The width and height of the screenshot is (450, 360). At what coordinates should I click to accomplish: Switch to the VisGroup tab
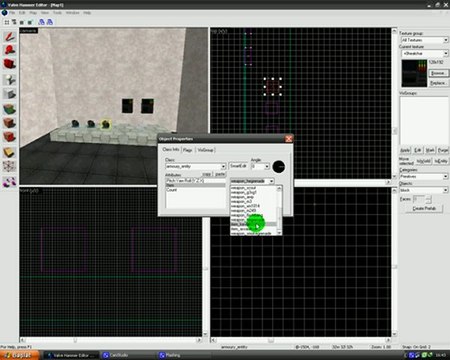coord(205,150)
